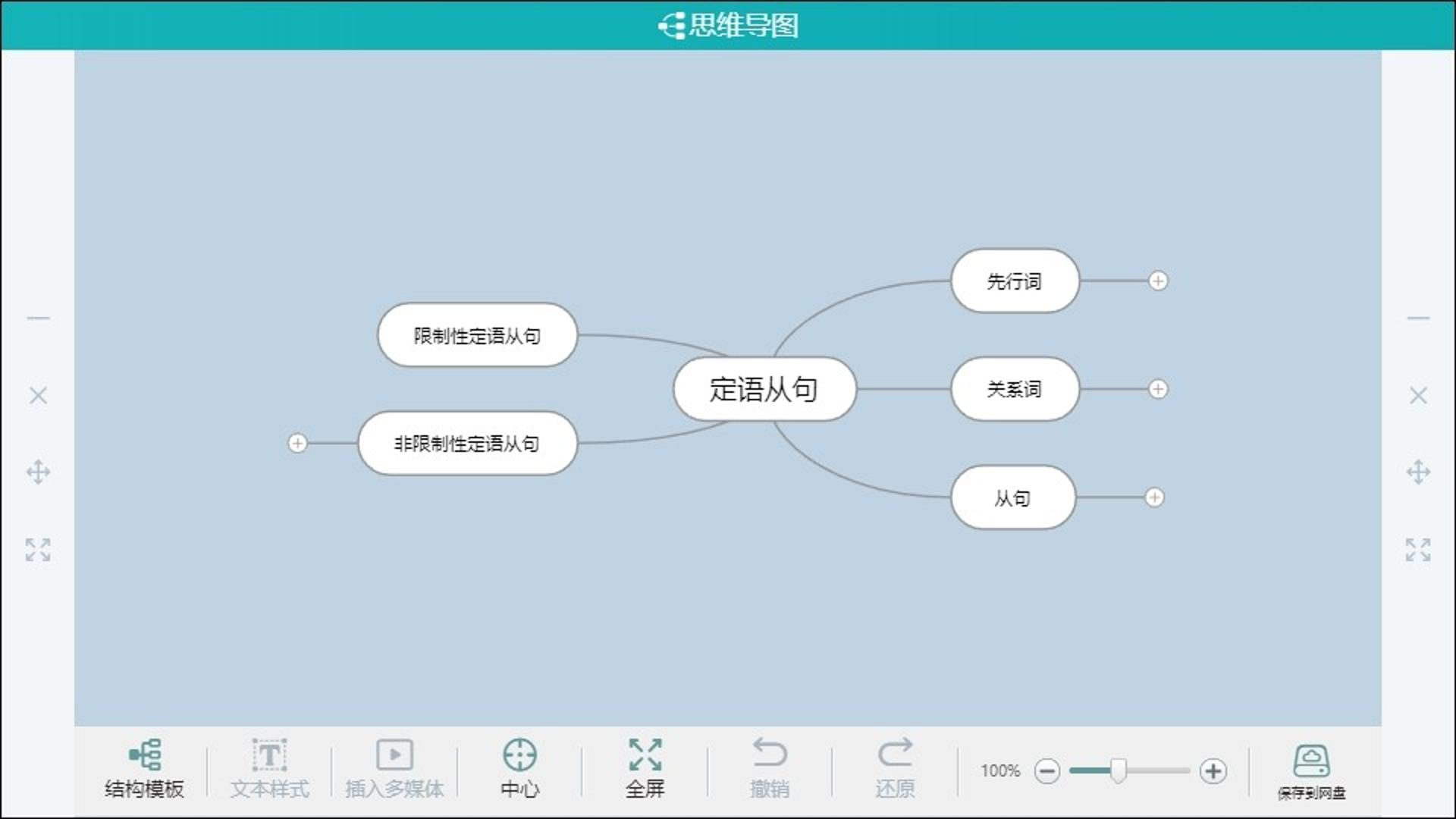Screen dimensions: 1456x819
Task: Click the 插入多媒体 insert media icon
Action: [394, 755]
